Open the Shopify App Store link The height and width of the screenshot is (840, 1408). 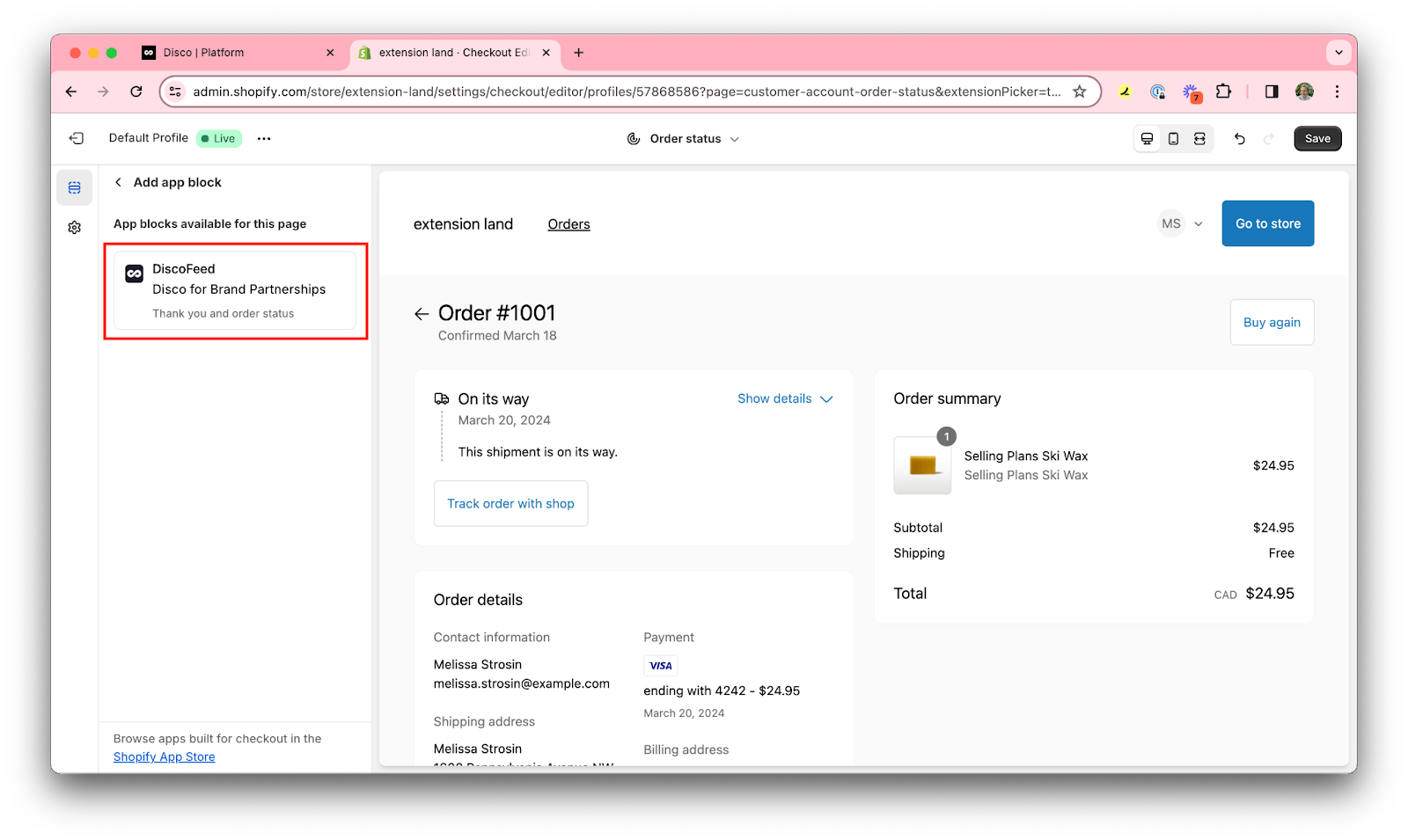165,757
